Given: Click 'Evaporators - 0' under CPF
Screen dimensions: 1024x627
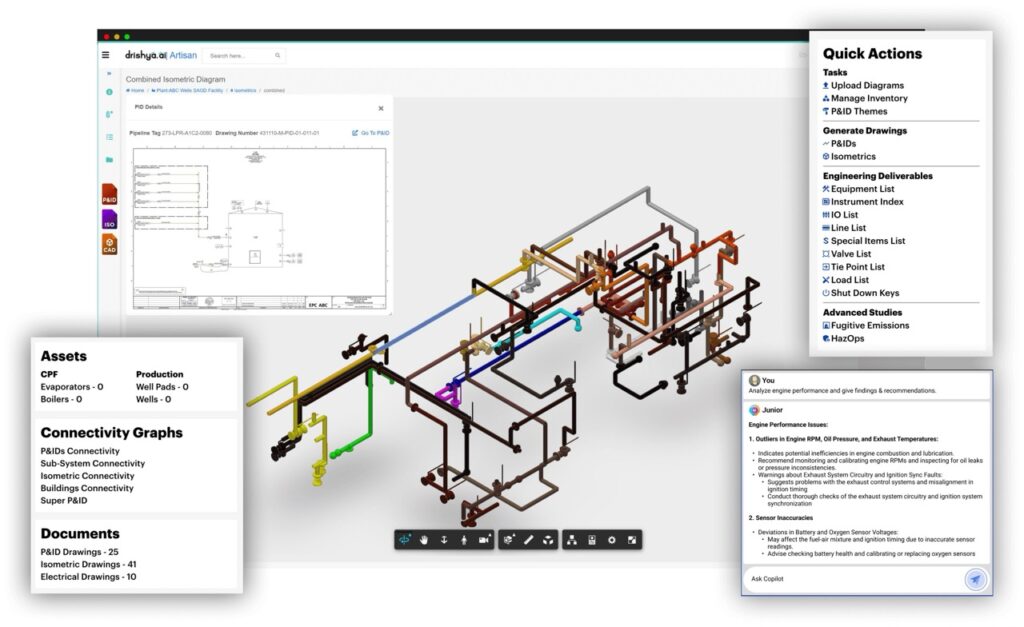Looking at the screenshot, I should [72, 387].
